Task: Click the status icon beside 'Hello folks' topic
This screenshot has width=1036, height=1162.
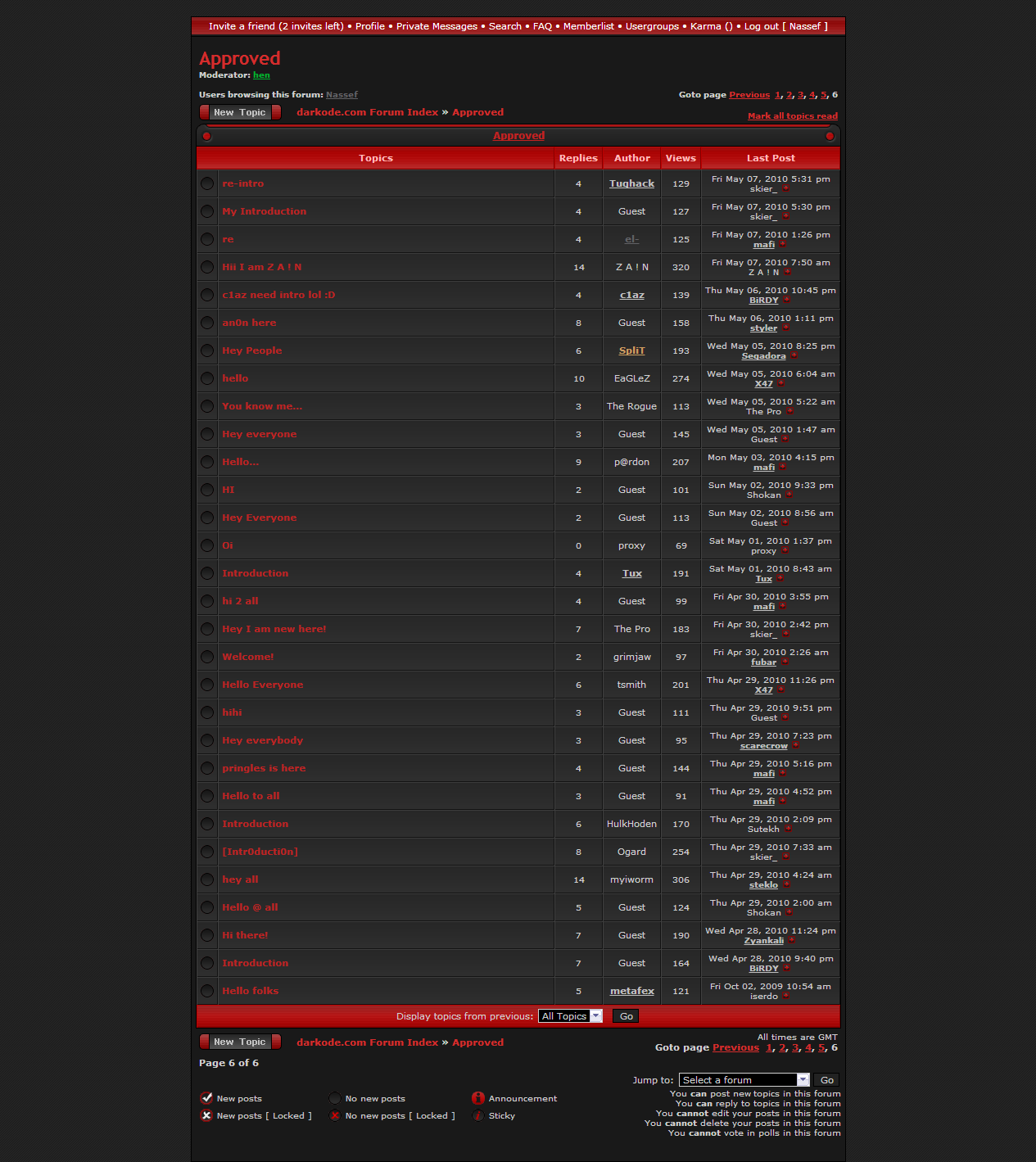Action: coord(207,991)
